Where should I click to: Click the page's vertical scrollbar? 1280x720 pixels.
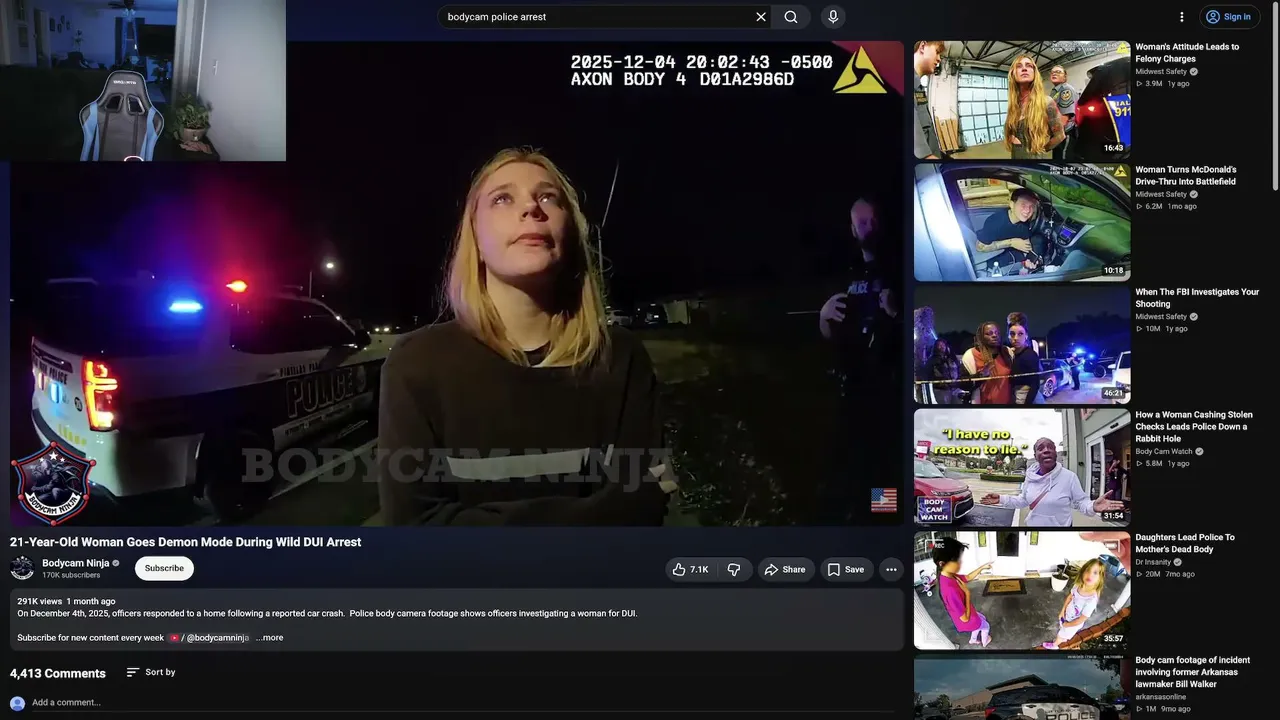(1274, 95)
